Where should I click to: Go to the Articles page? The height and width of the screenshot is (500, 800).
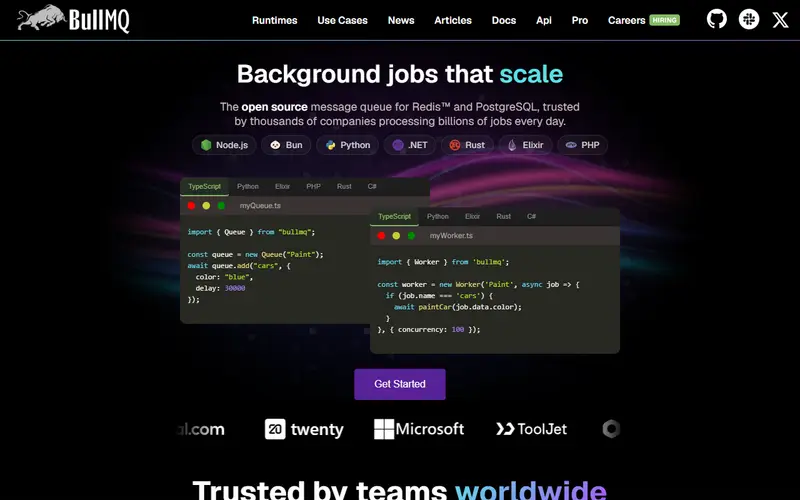tap(453, 20)
